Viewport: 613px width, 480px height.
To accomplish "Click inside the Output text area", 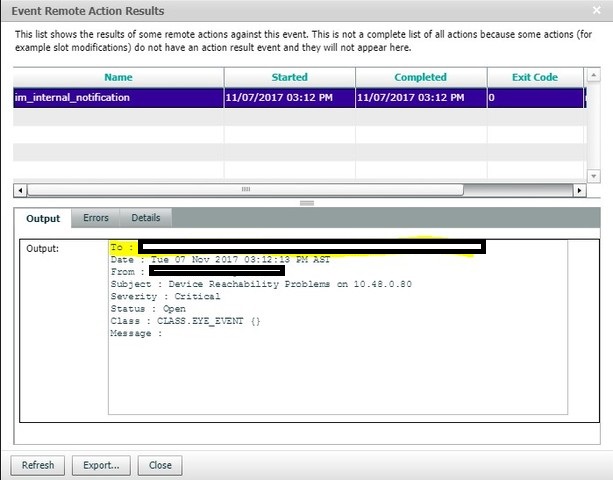I will click(336, 380).
